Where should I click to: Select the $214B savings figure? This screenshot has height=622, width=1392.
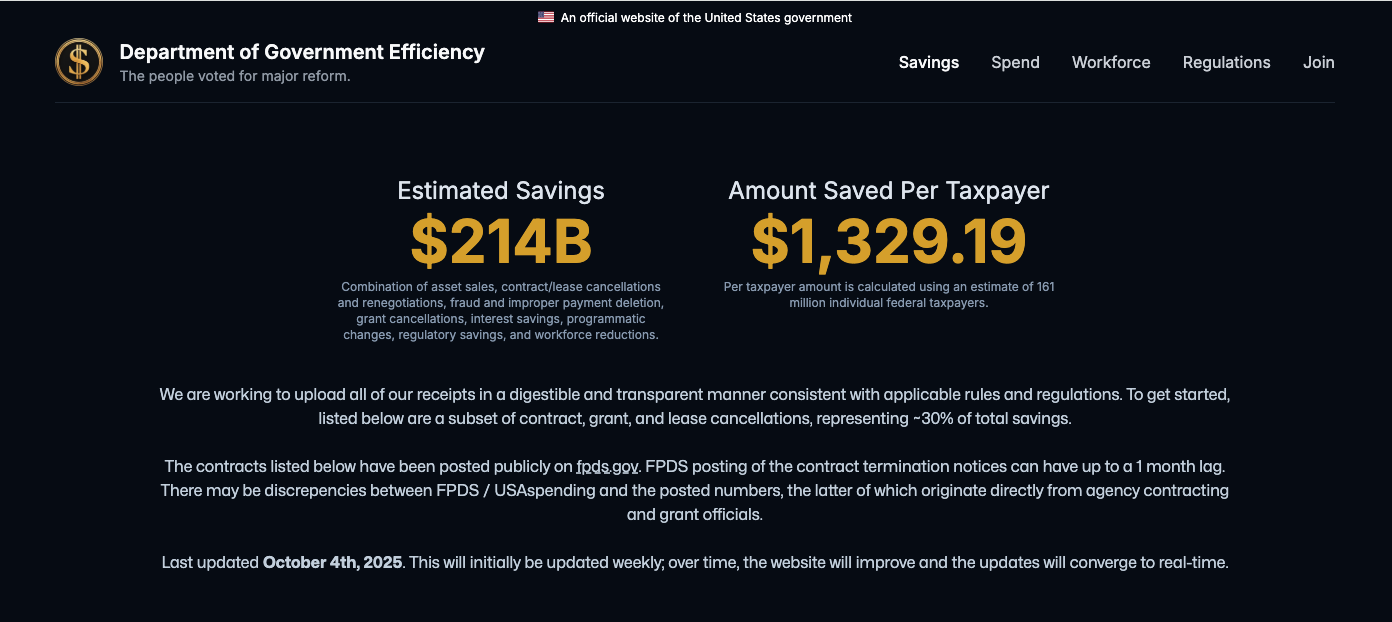point(501,242)
